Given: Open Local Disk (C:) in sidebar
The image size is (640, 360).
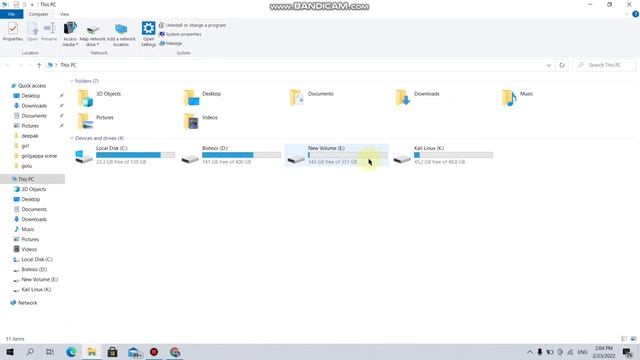Looking at the screenshot, I should coord(37,260).
